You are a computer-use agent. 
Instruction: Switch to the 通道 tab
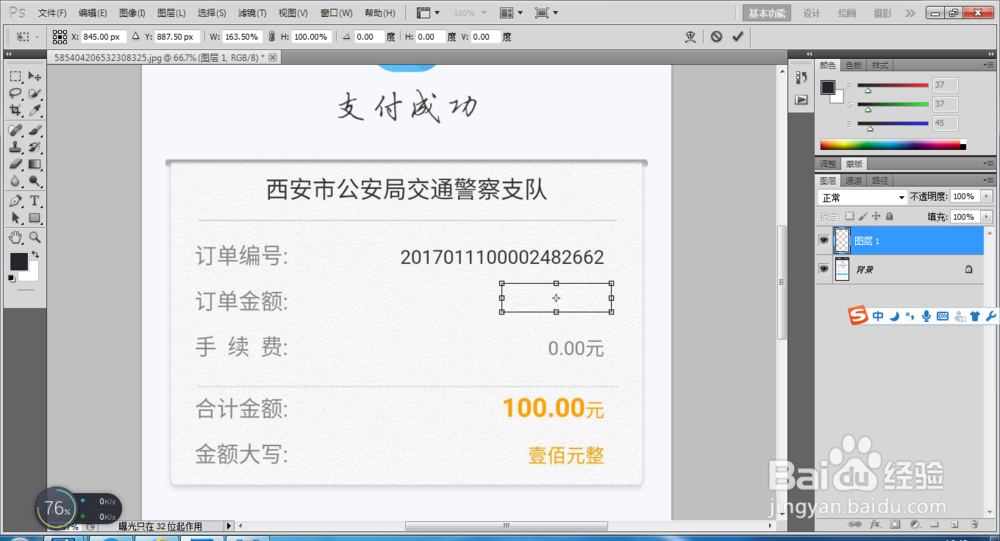click(854, 181)
